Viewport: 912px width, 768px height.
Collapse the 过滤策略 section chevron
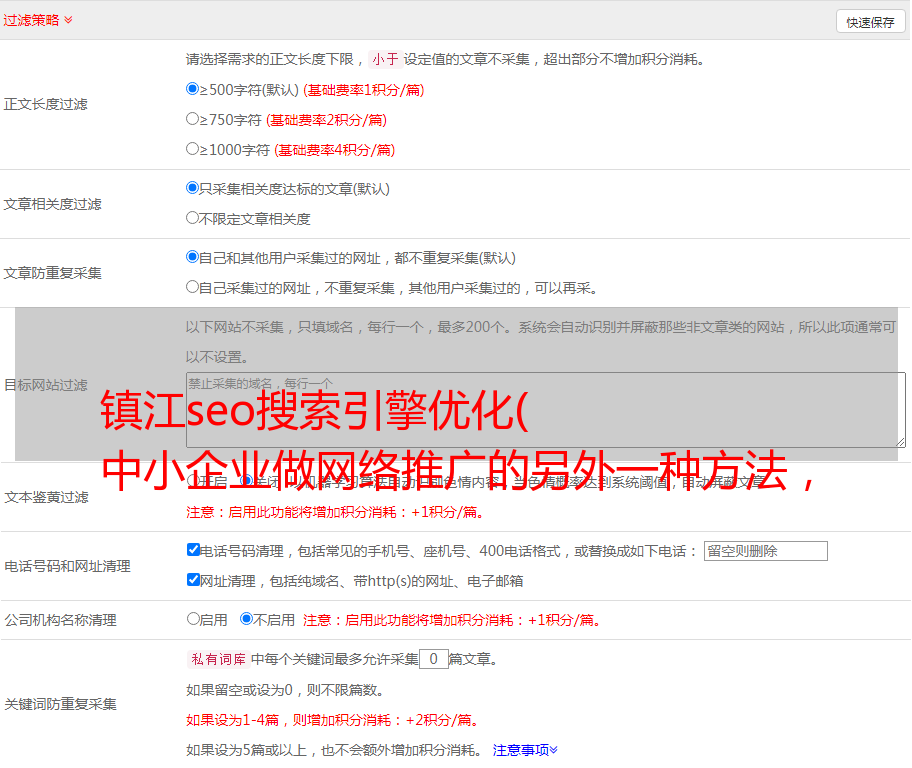point(68,20)
